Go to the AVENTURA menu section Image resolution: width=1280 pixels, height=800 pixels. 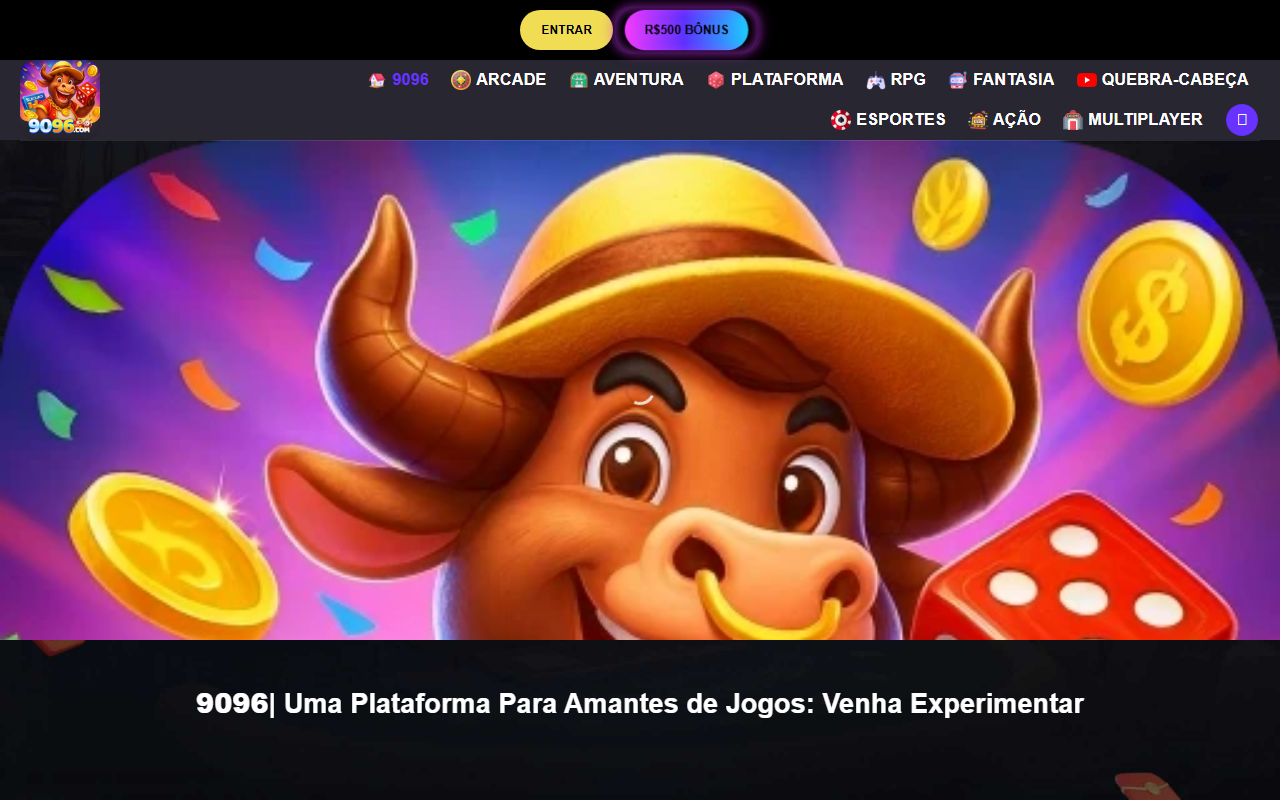(626, 80)
